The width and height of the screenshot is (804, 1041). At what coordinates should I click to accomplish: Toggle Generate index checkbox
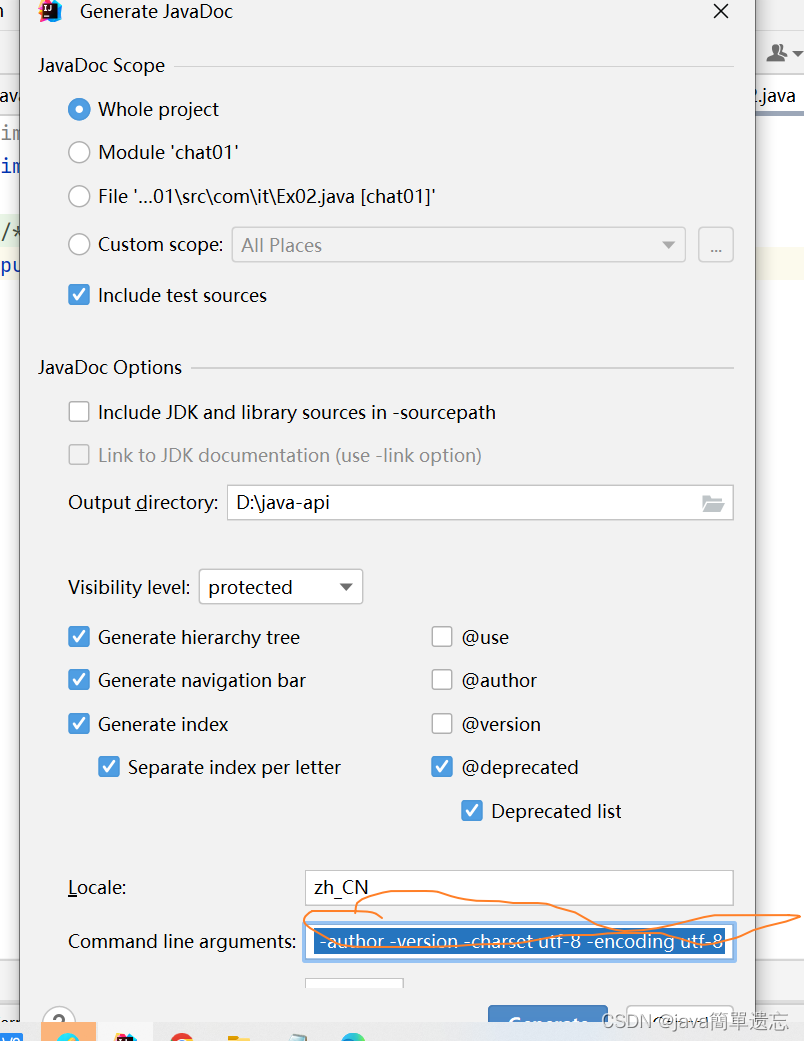point(79,724)
